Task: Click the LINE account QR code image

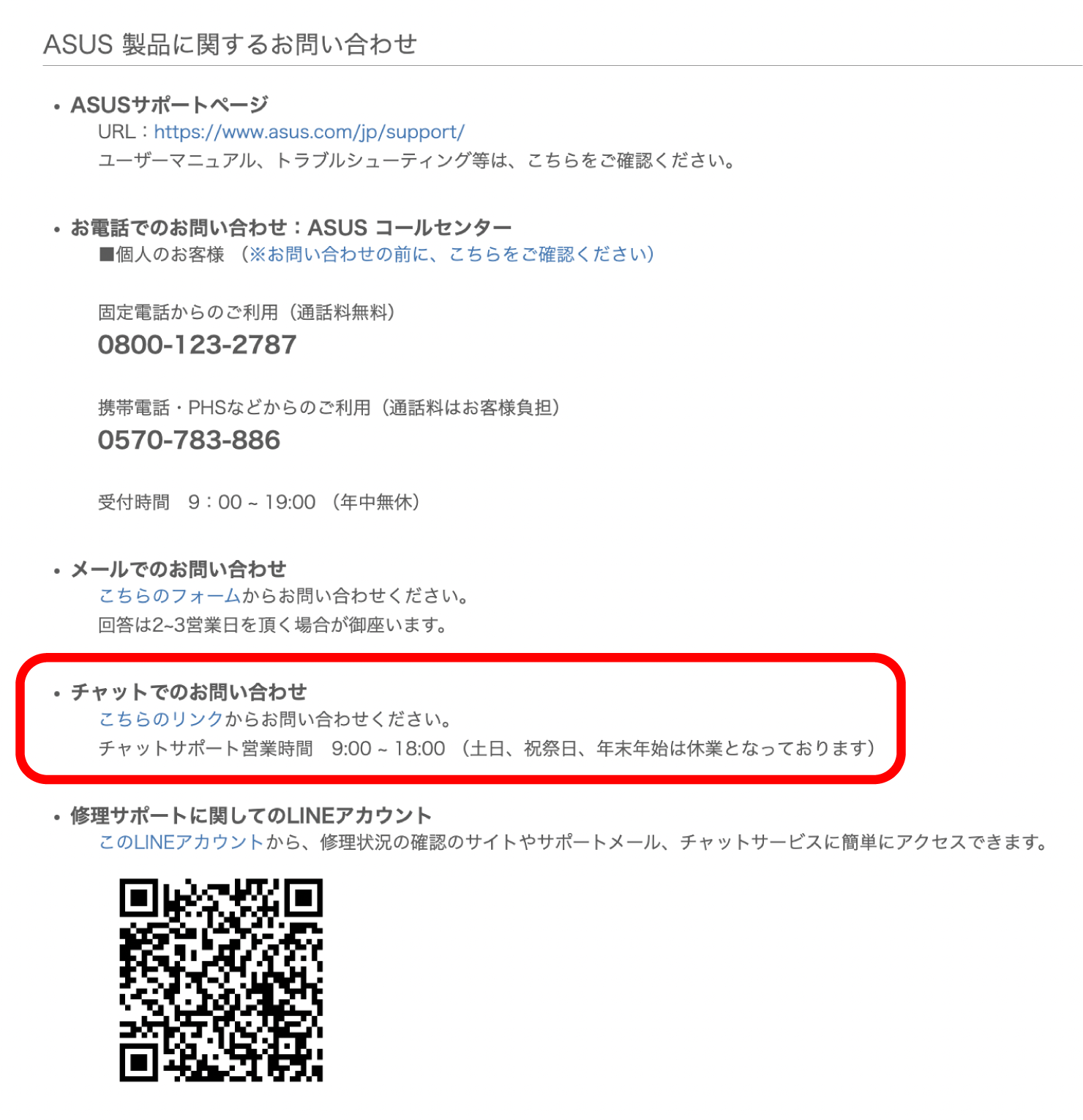Action: tap(221, 980)
